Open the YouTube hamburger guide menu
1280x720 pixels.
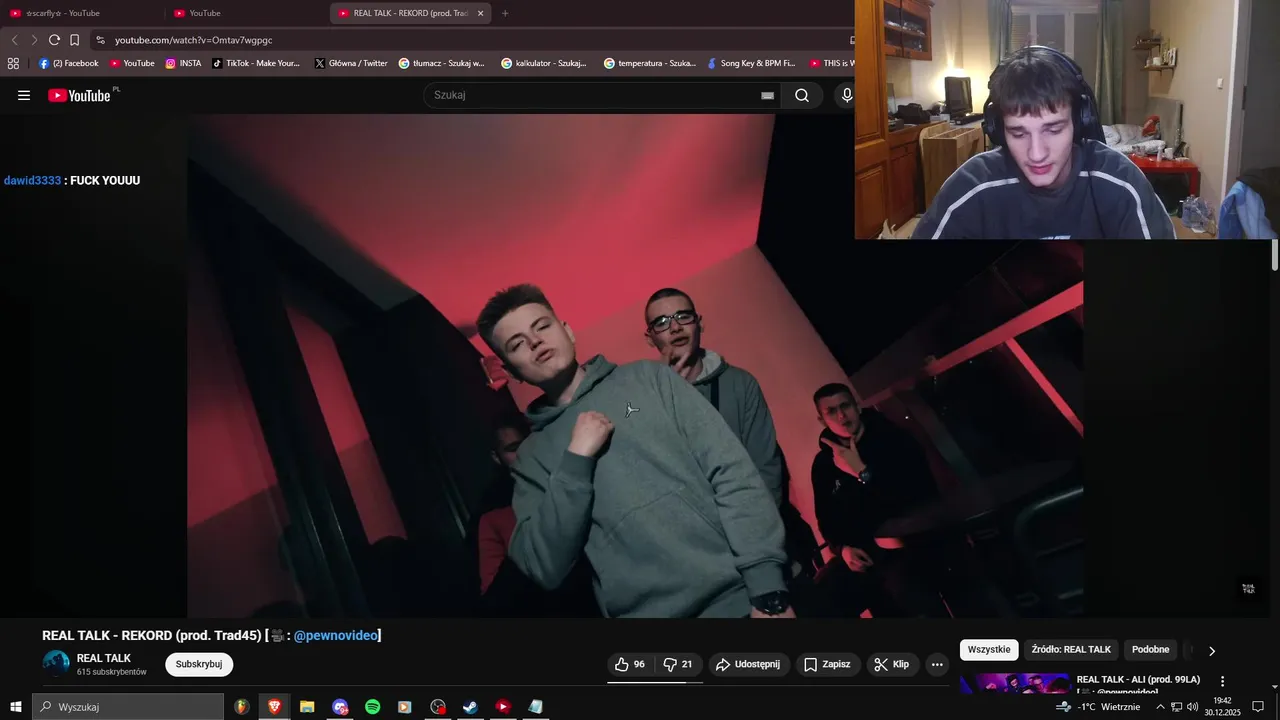24,95
